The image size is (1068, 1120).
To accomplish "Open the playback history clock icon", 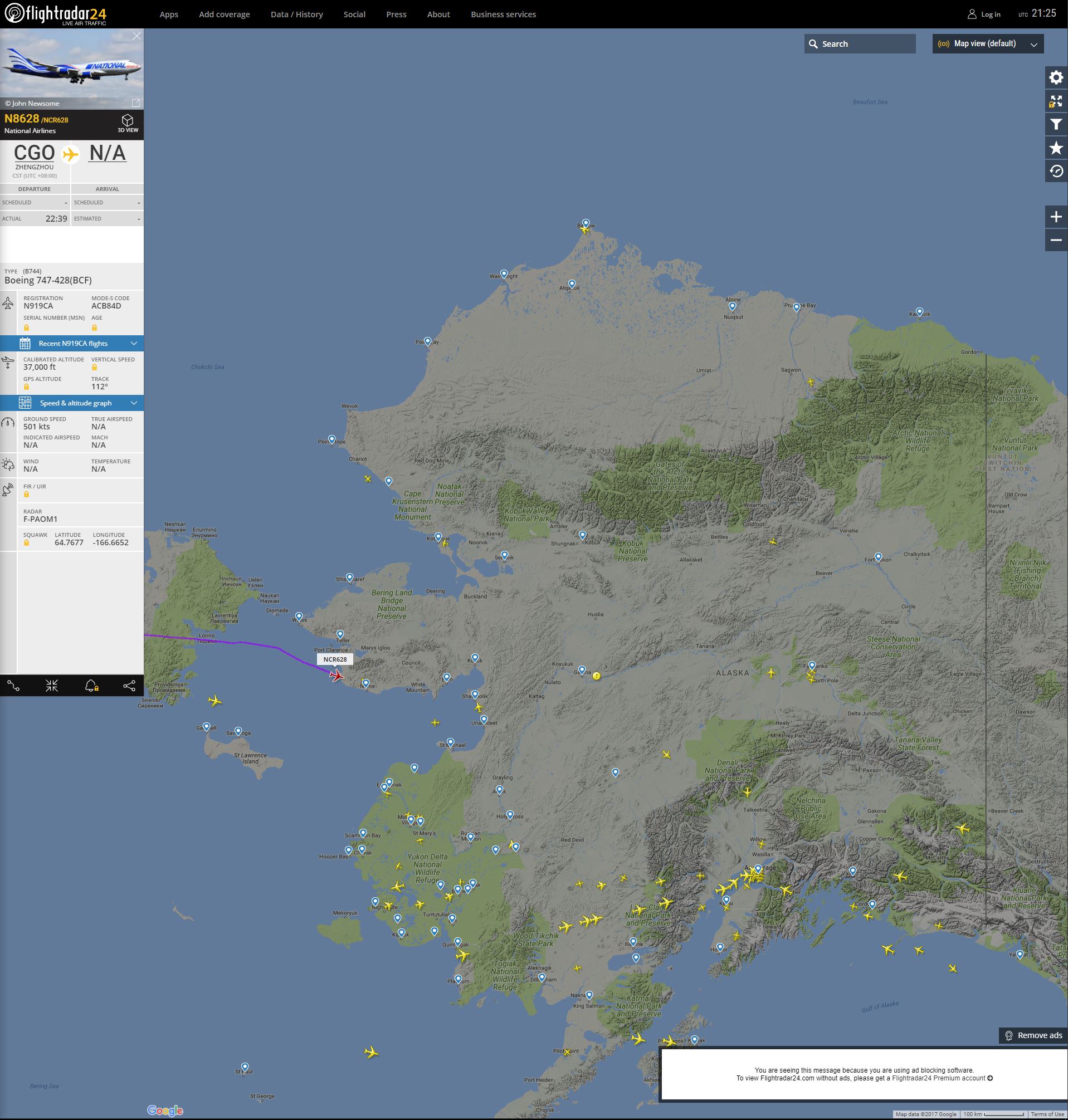I will coord(1056,172).
